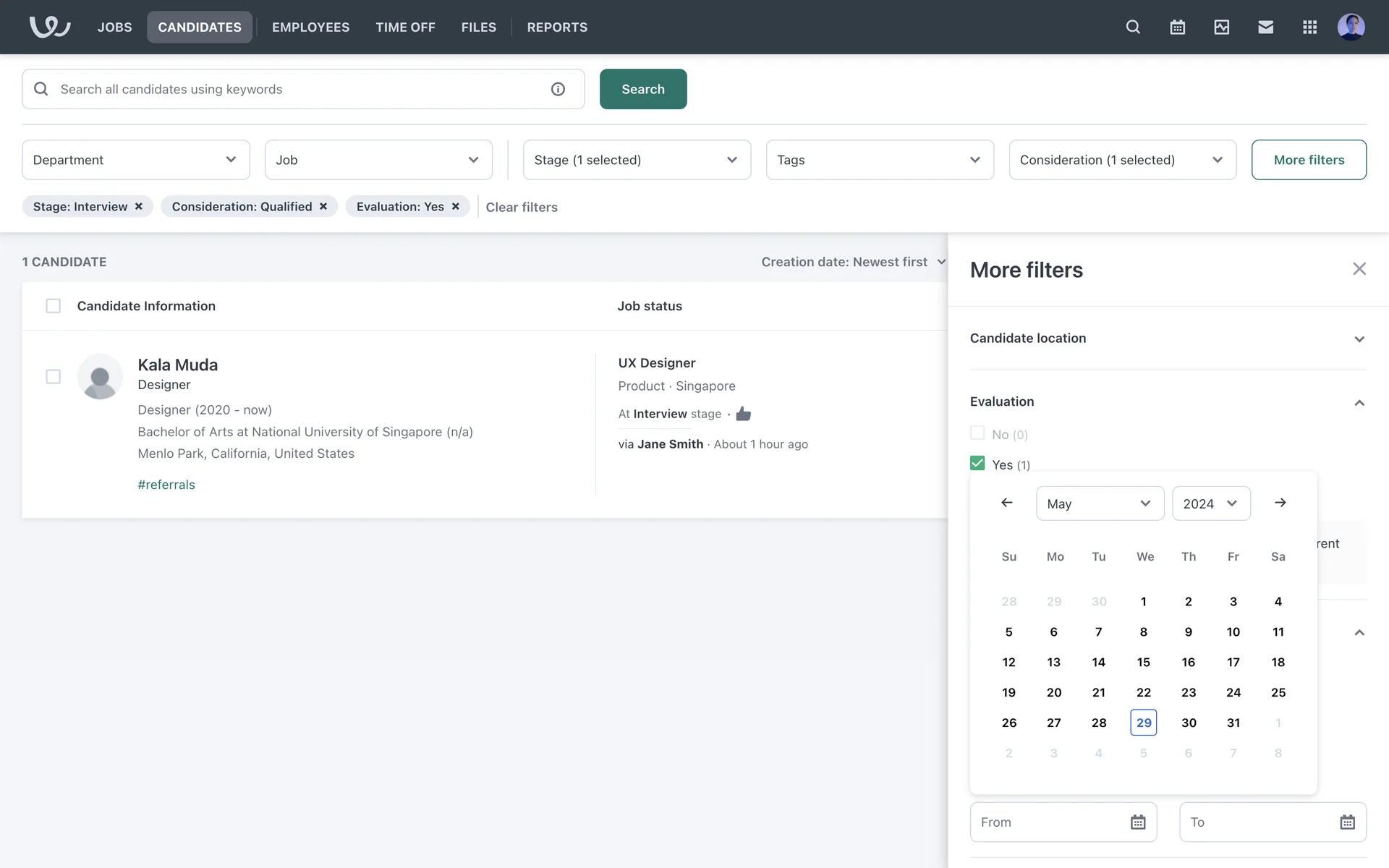Expand the Candidate location section
Viewport: 1389px width, 868px height.
pyautogui.click(x=1168, y=339)
